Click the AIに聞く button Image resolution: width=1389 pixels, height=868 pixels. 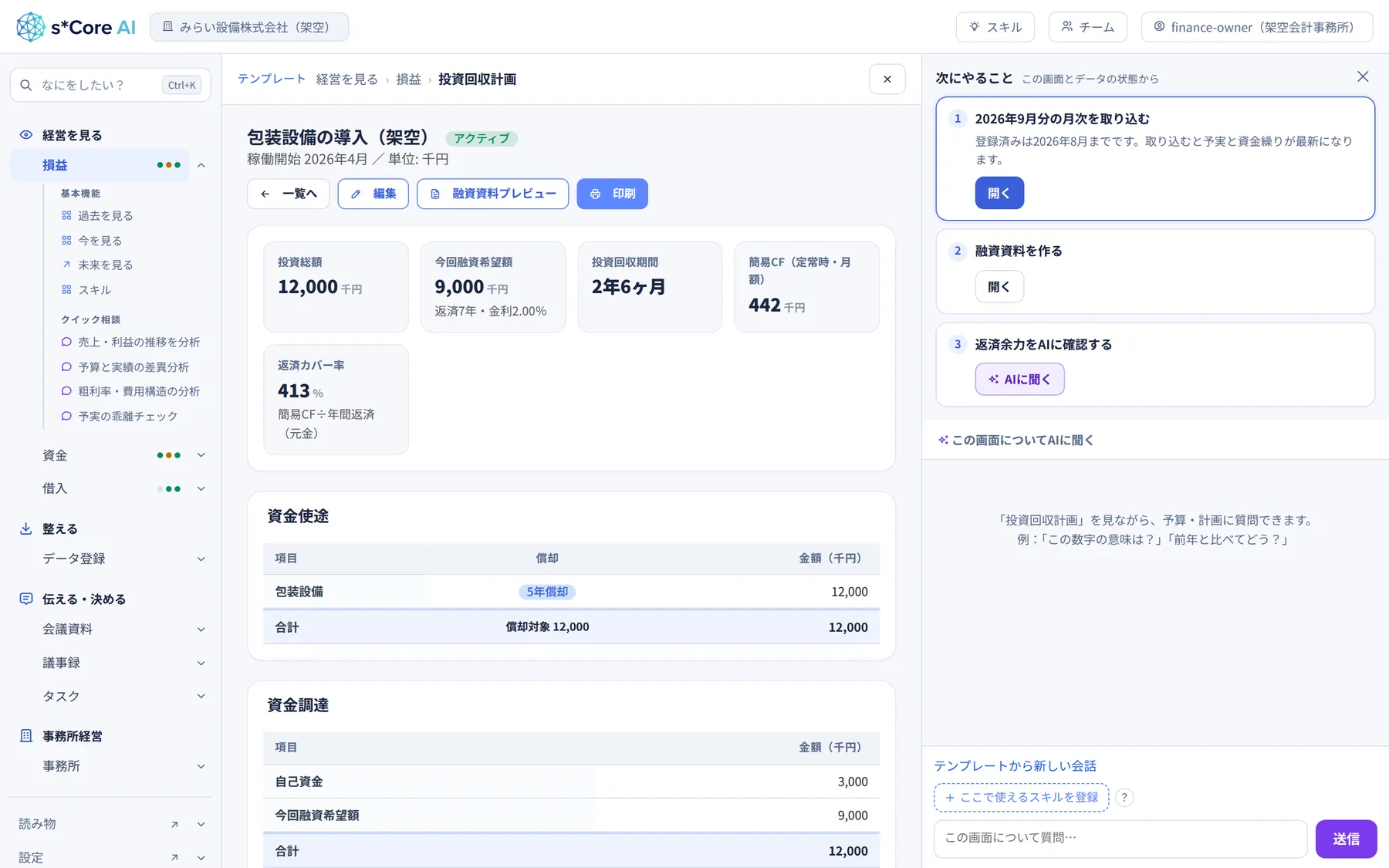1019,380
